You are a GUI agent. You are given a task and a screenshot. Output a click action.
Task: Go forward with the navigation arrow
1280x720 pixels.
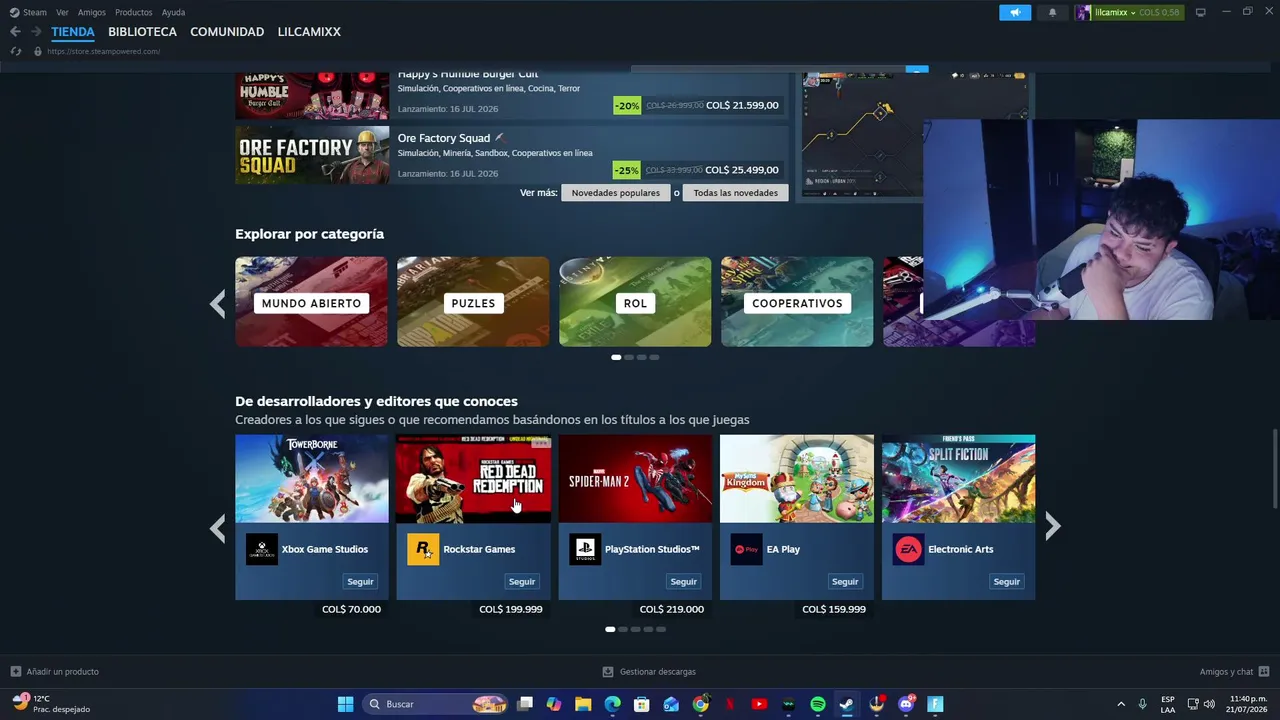click(x=36, y=32)
